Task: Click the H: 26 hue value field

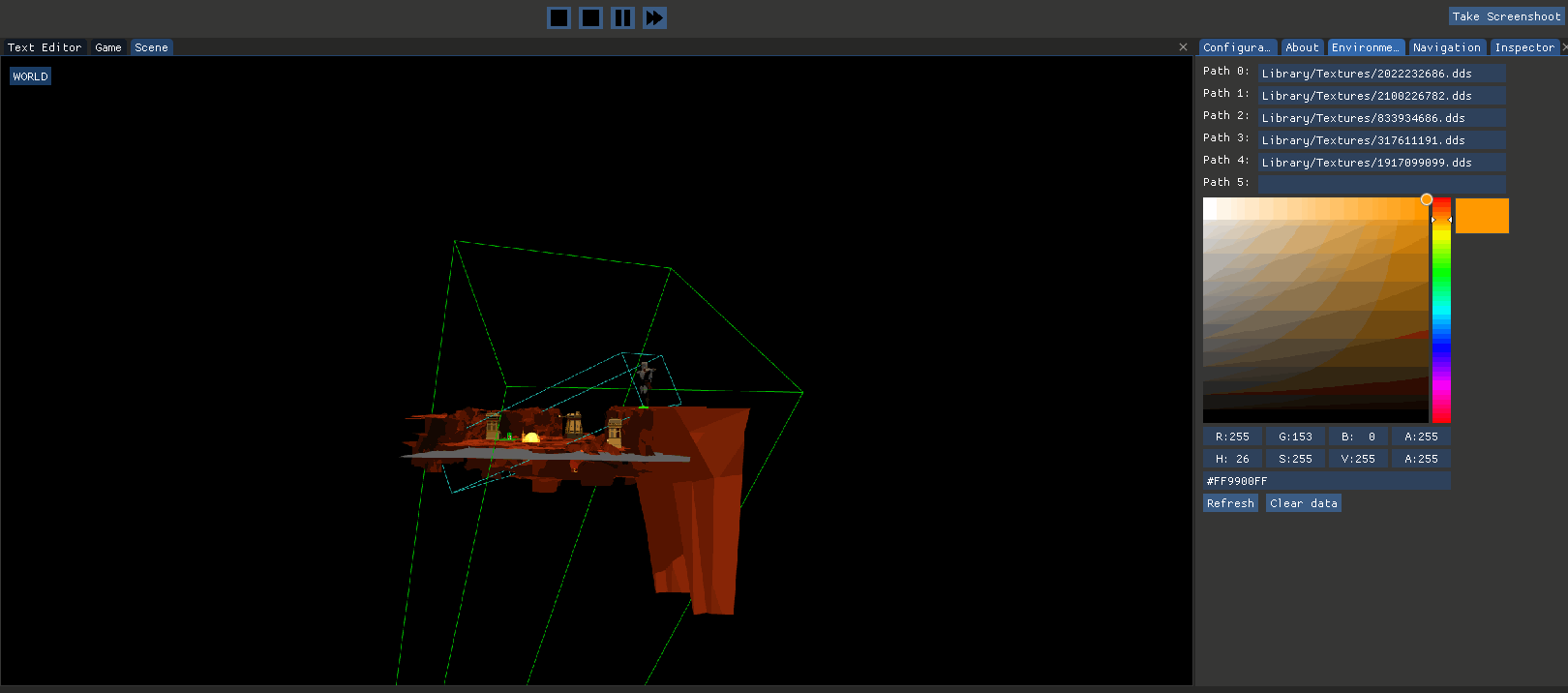Action: pyautogui.click(x=1232, y=459)
